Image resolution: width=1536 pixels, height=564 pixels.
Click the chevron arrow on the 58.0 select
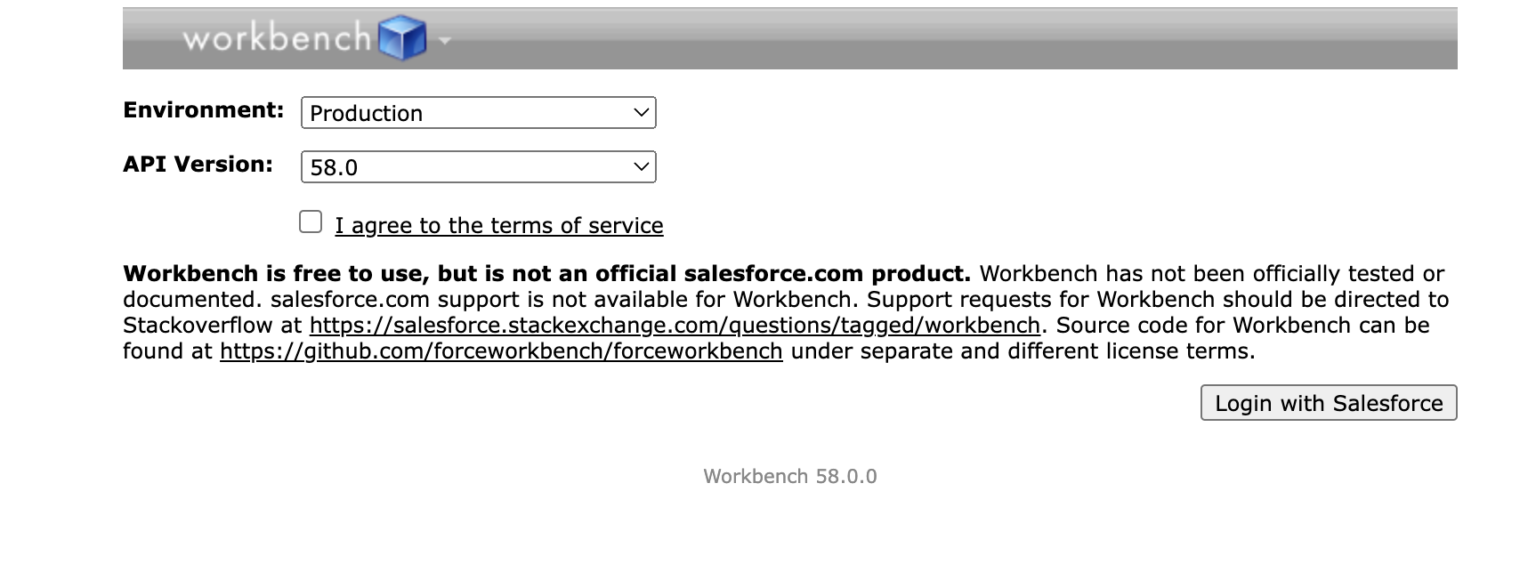(x=641, y=167)
